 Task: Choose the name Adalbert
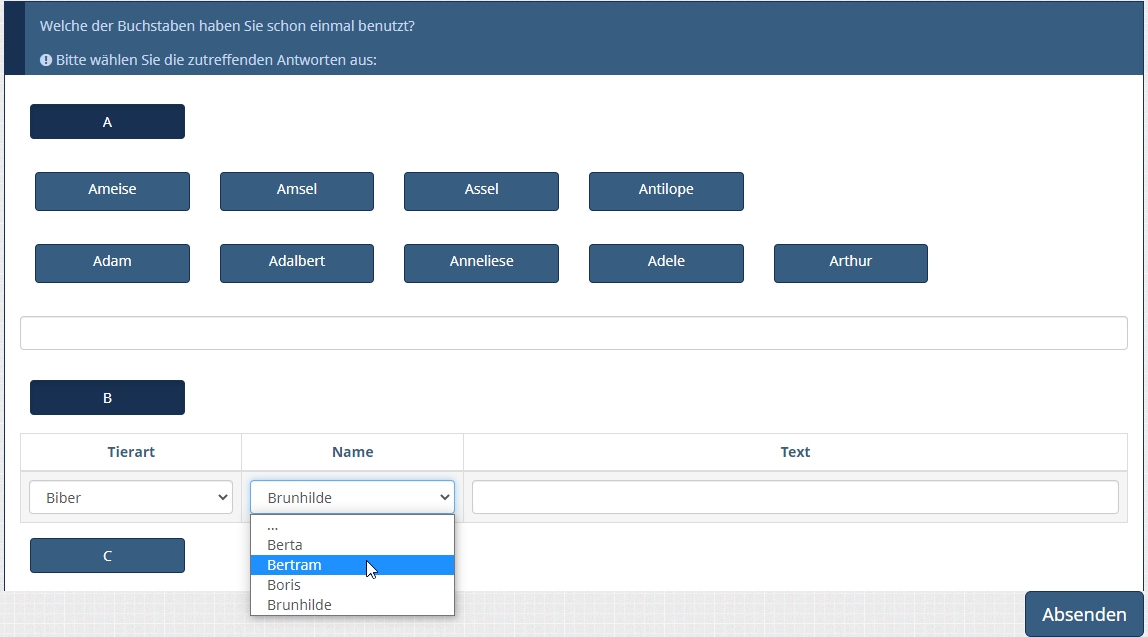pyautogui.click(x=297, y=263)
